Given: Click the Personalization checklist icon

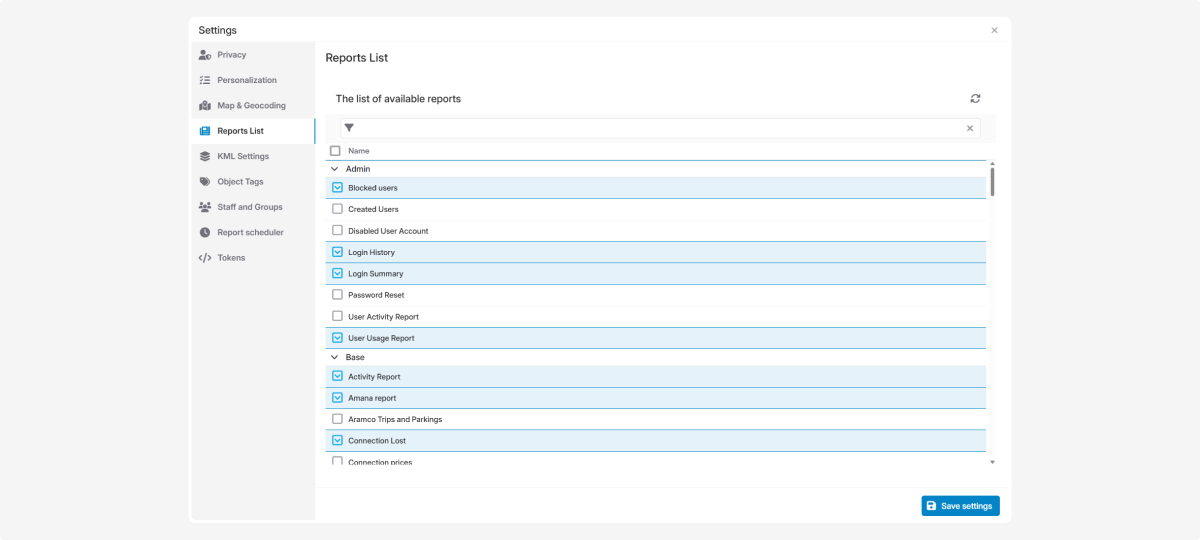Looking at the screenshot, I should 205,80.
